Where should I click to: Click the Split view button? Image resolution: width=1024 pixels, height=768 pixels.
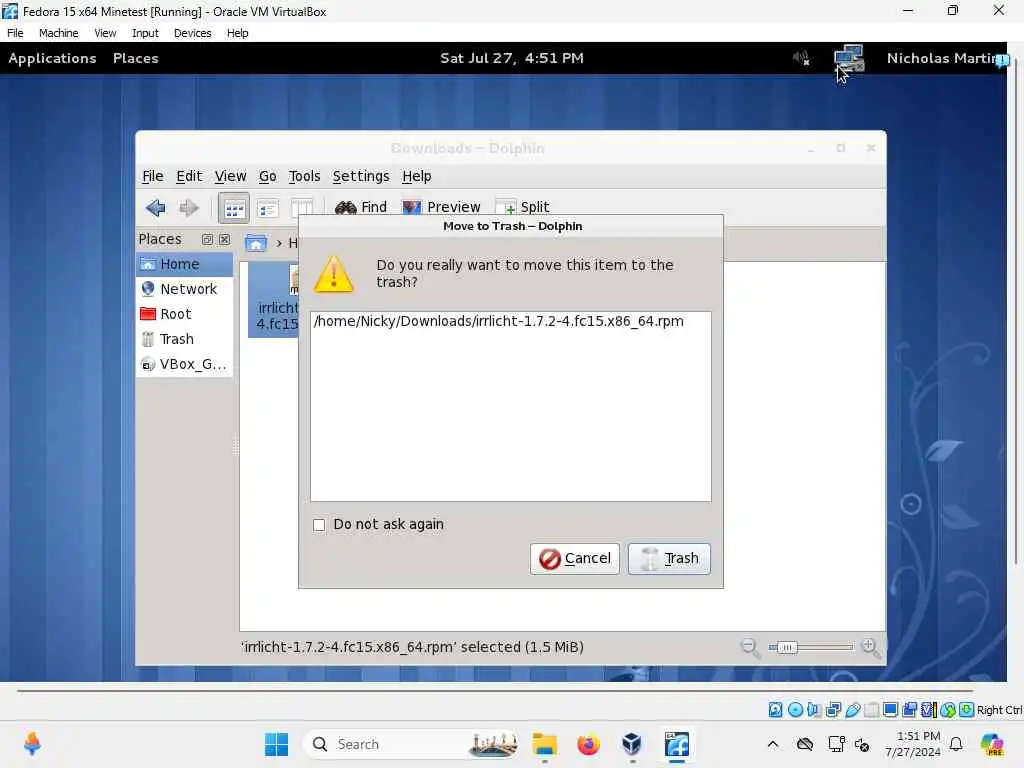coord(522,207)
